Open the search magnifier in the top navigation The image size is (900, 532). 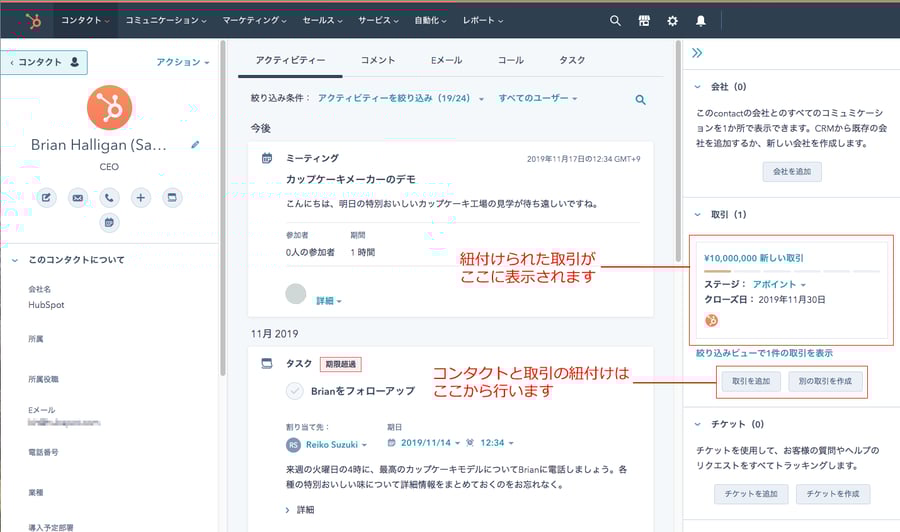615,21
